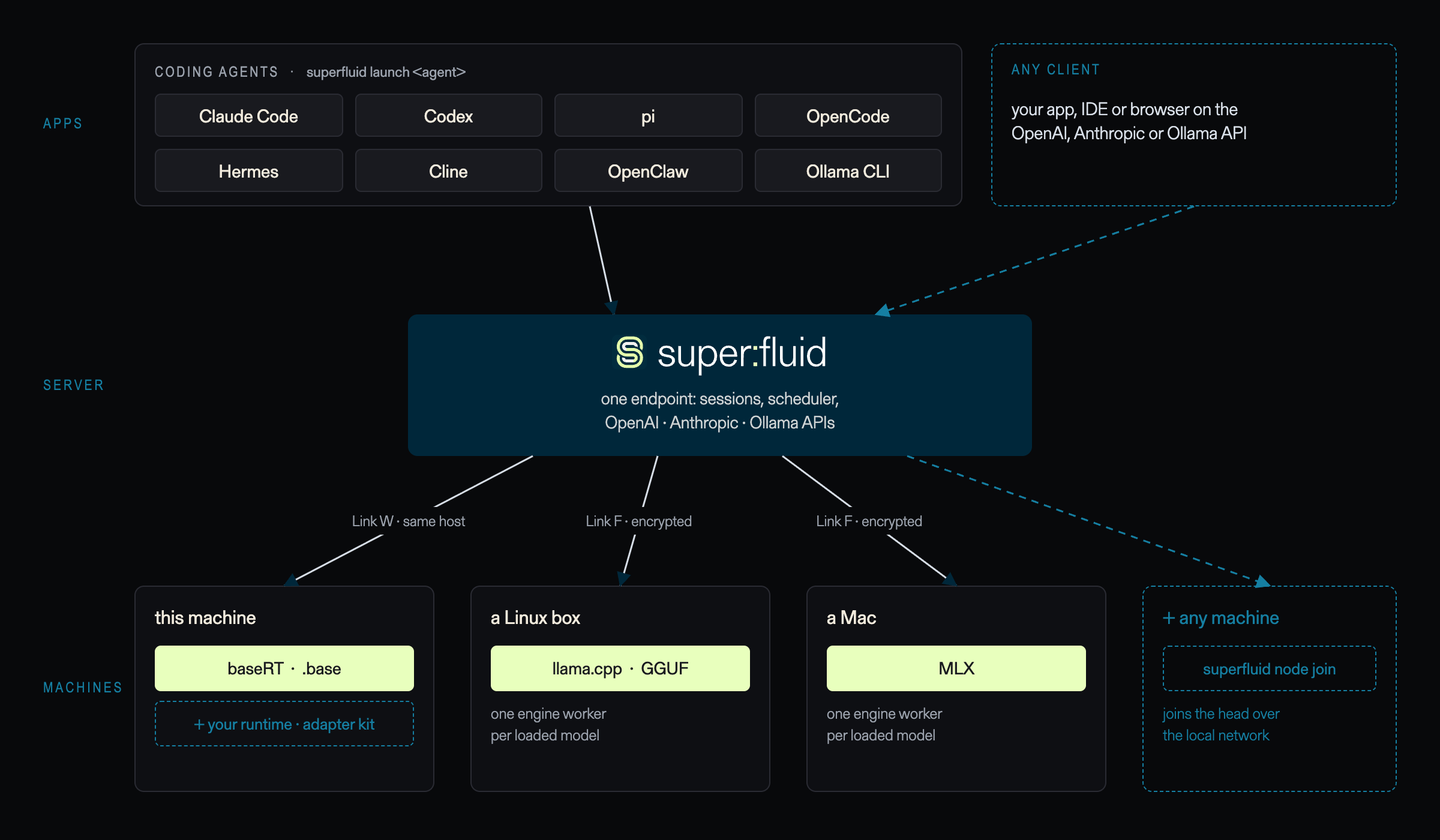The width and height of the screenshot is (1440, 840).
Task: Click 'joins the head over the local network' text
Action: tap(1221, 724)
